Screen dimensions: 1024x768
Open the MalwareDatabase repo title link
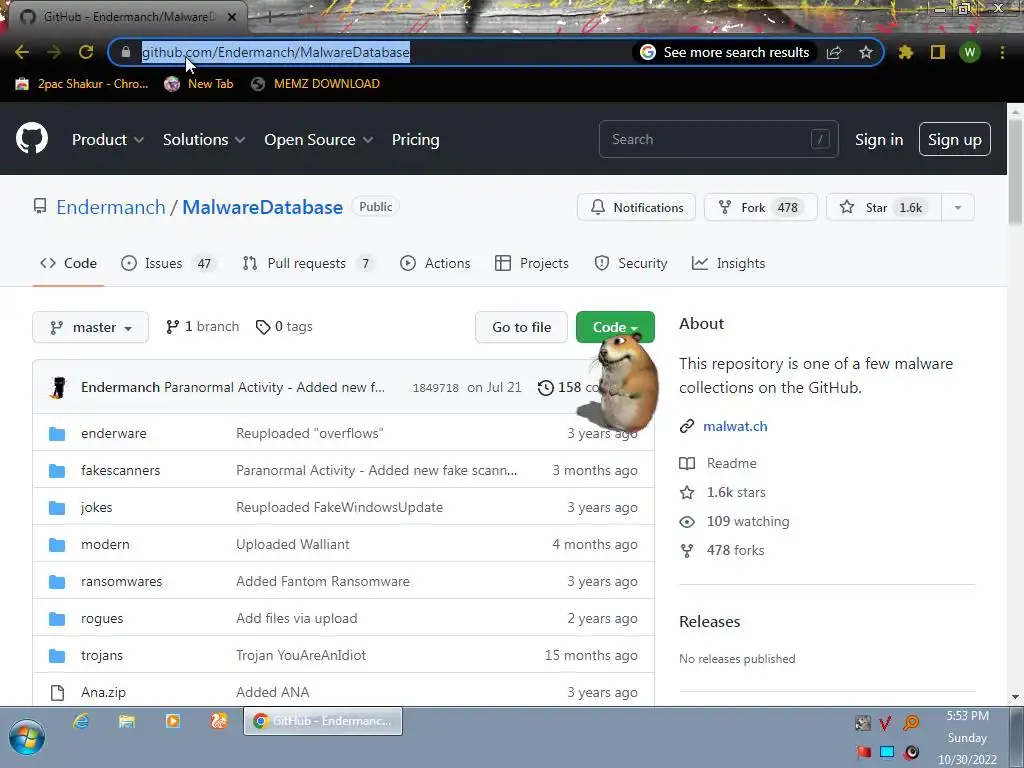point(263,207)
